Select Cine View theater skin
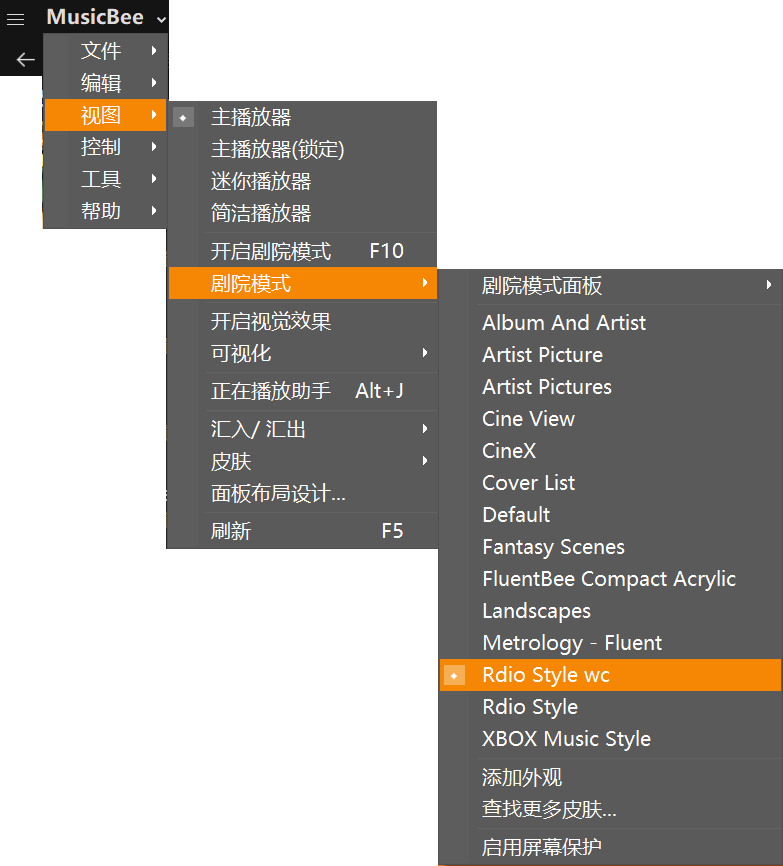 611,419
